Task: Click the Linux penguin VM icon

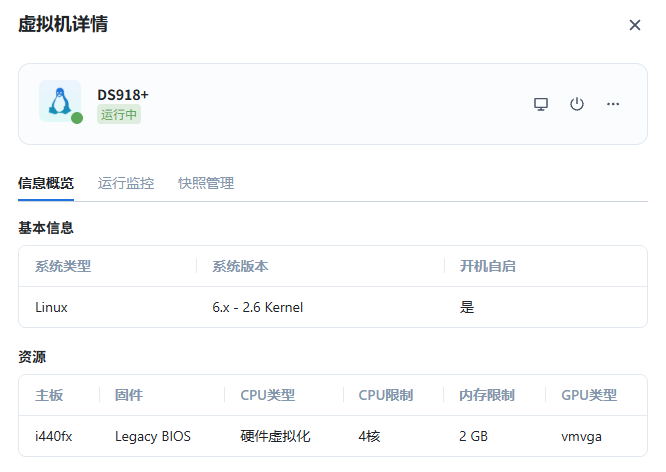Action: (60, 101)
